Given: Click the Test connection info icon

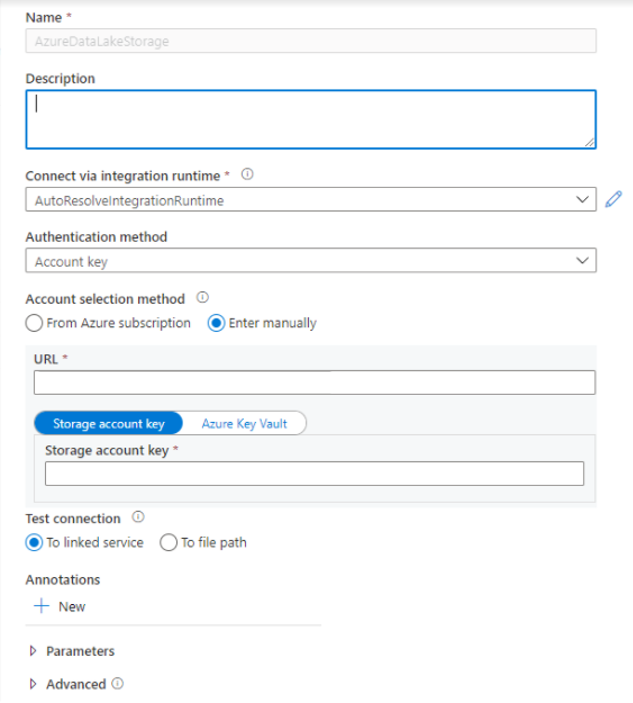Looking at the screenshot, I should click(x=138, y=517).
